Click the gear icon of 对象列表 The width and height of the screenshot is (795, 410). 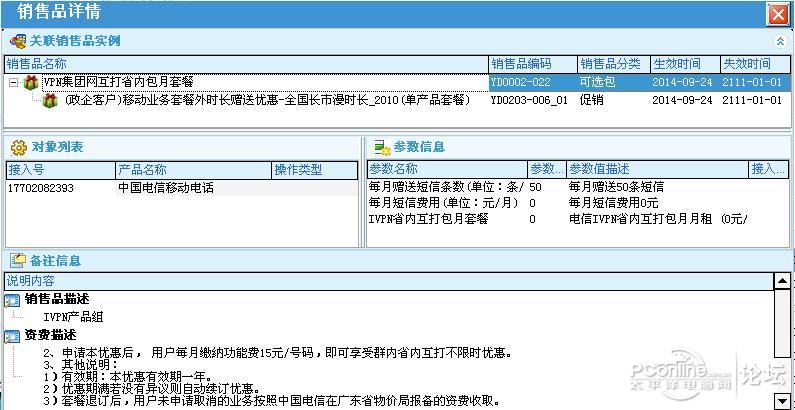tap(18, 147)
